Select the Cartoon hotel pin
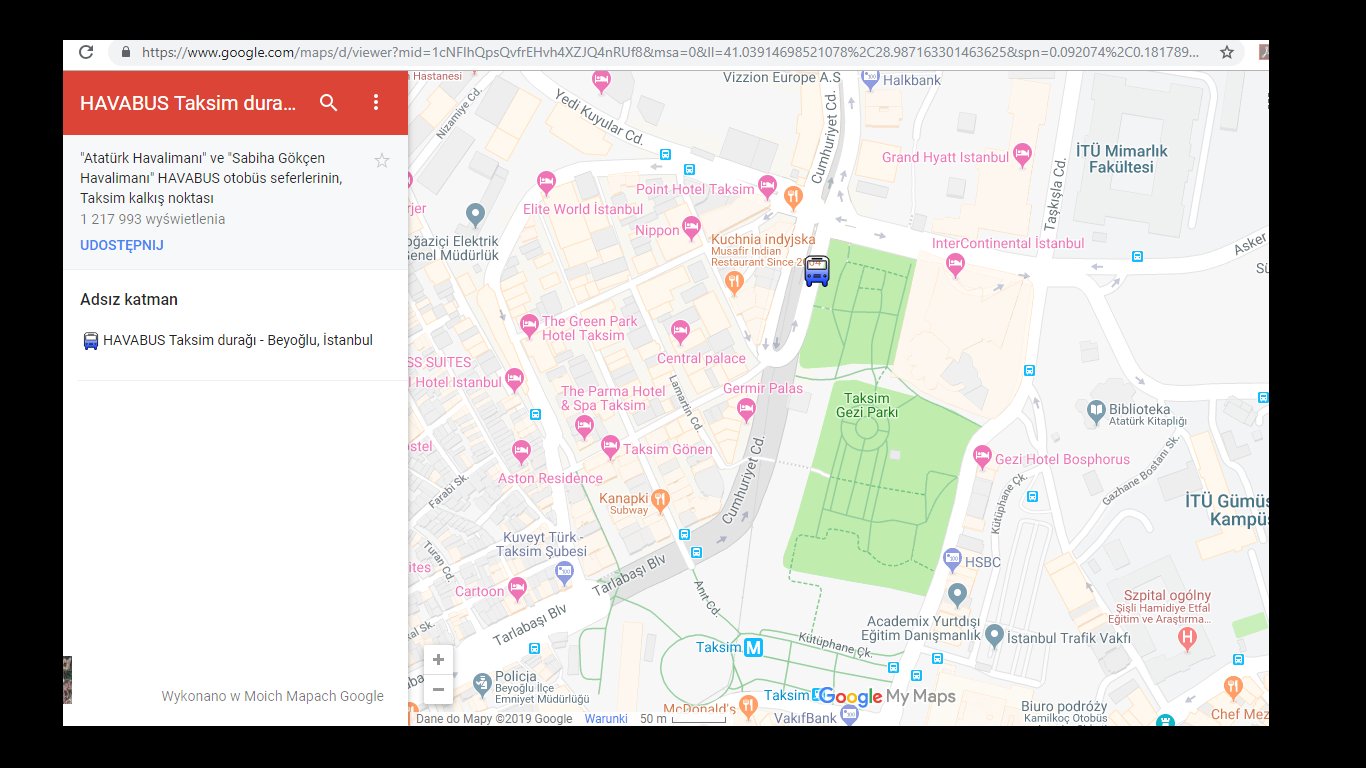The width and height of the screenshot is (1366, 768). click(x=517, y=590)
